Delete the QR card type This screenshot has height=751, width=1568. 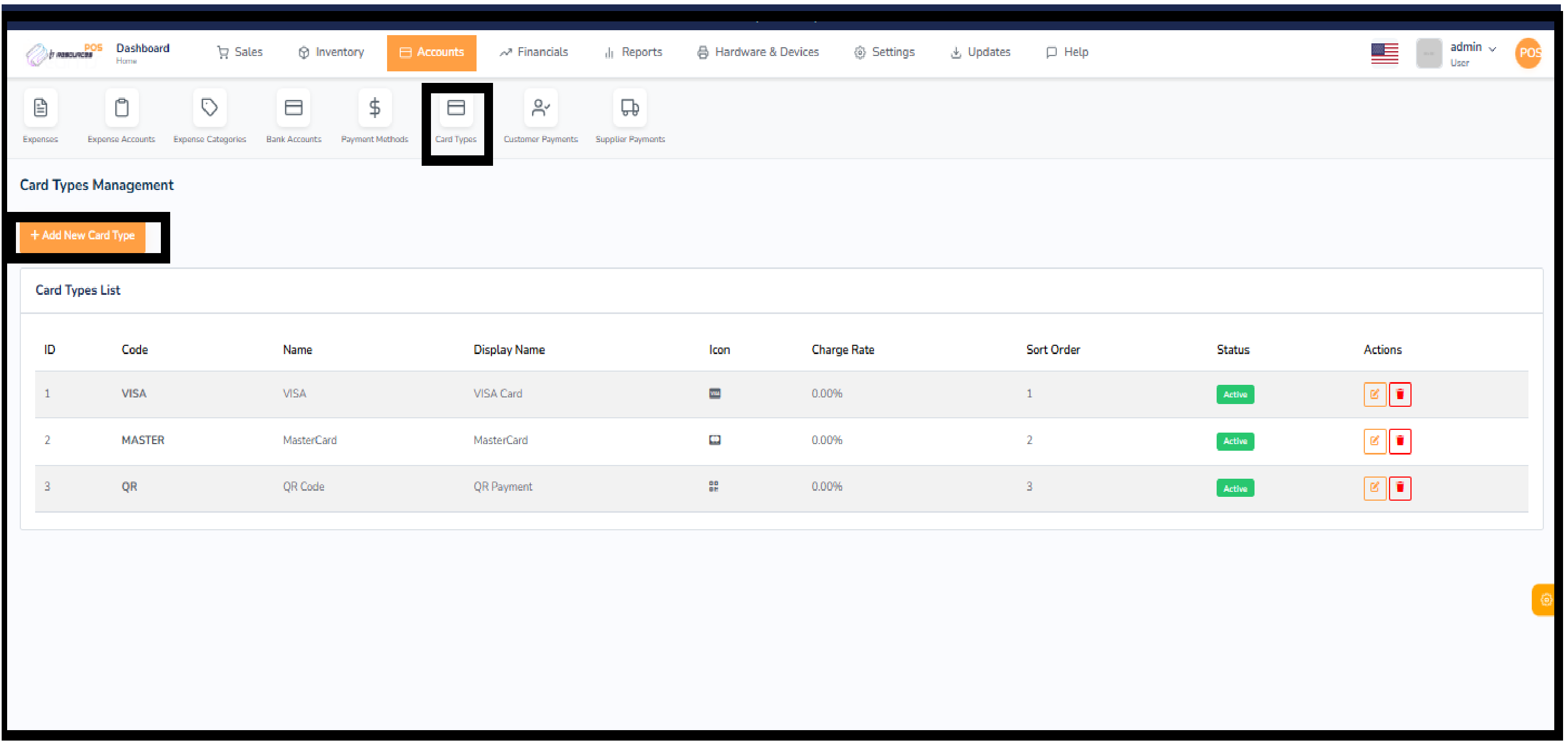1399,487
